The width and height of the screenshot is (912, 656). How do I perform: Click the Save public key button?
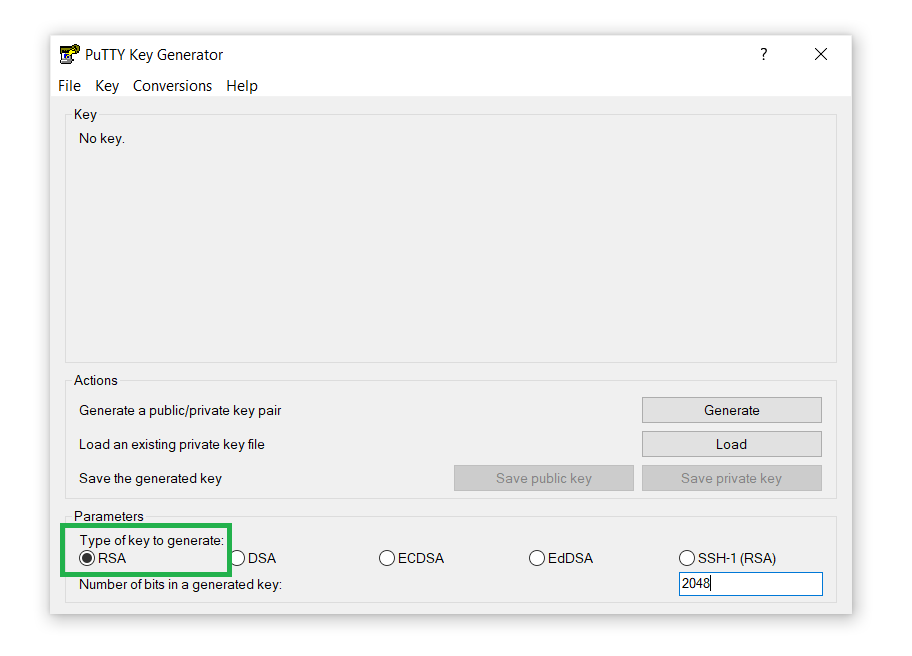coord(544,478)
